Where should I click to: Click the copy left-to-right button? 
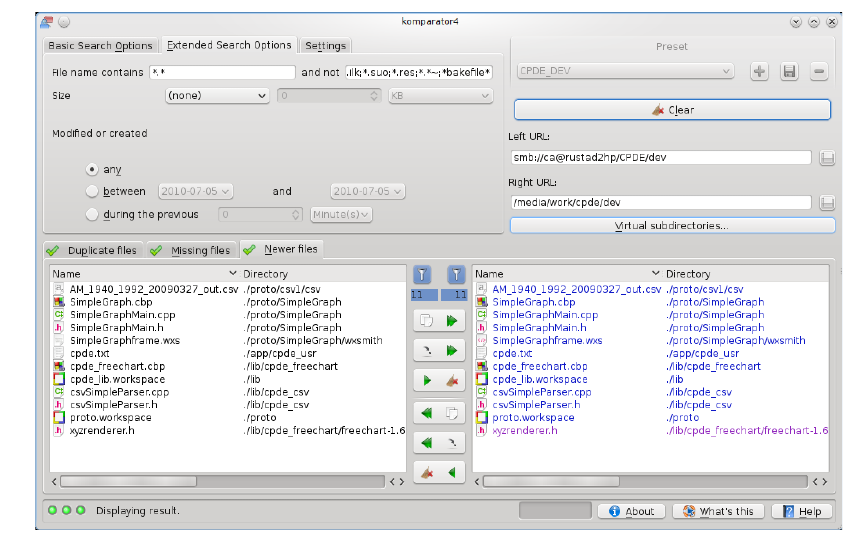439,322
